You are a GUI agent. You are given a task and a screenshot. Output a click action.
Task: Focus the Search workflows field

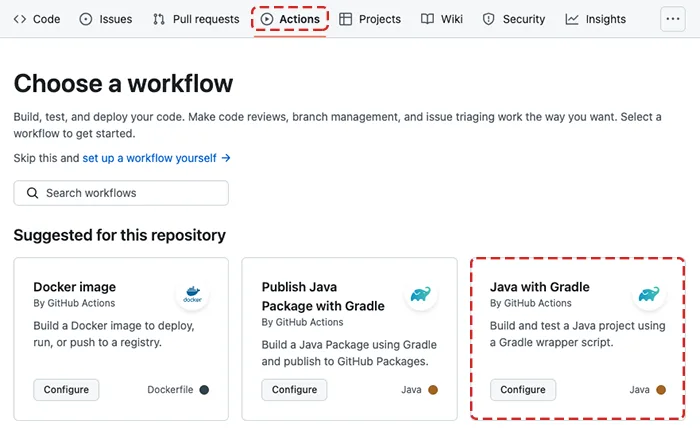pos(121,193)
